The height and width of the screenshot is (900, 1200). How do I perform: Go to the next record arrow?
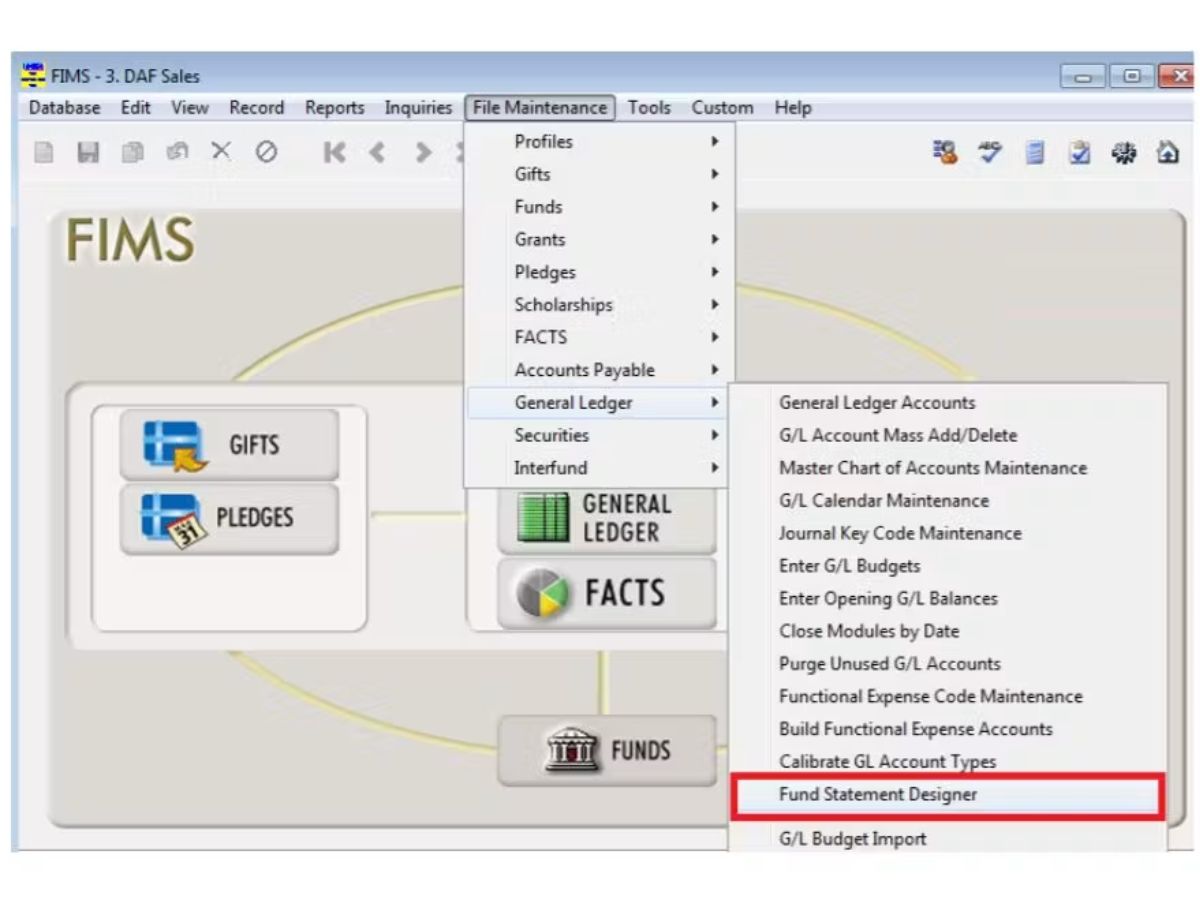point(423,152)
